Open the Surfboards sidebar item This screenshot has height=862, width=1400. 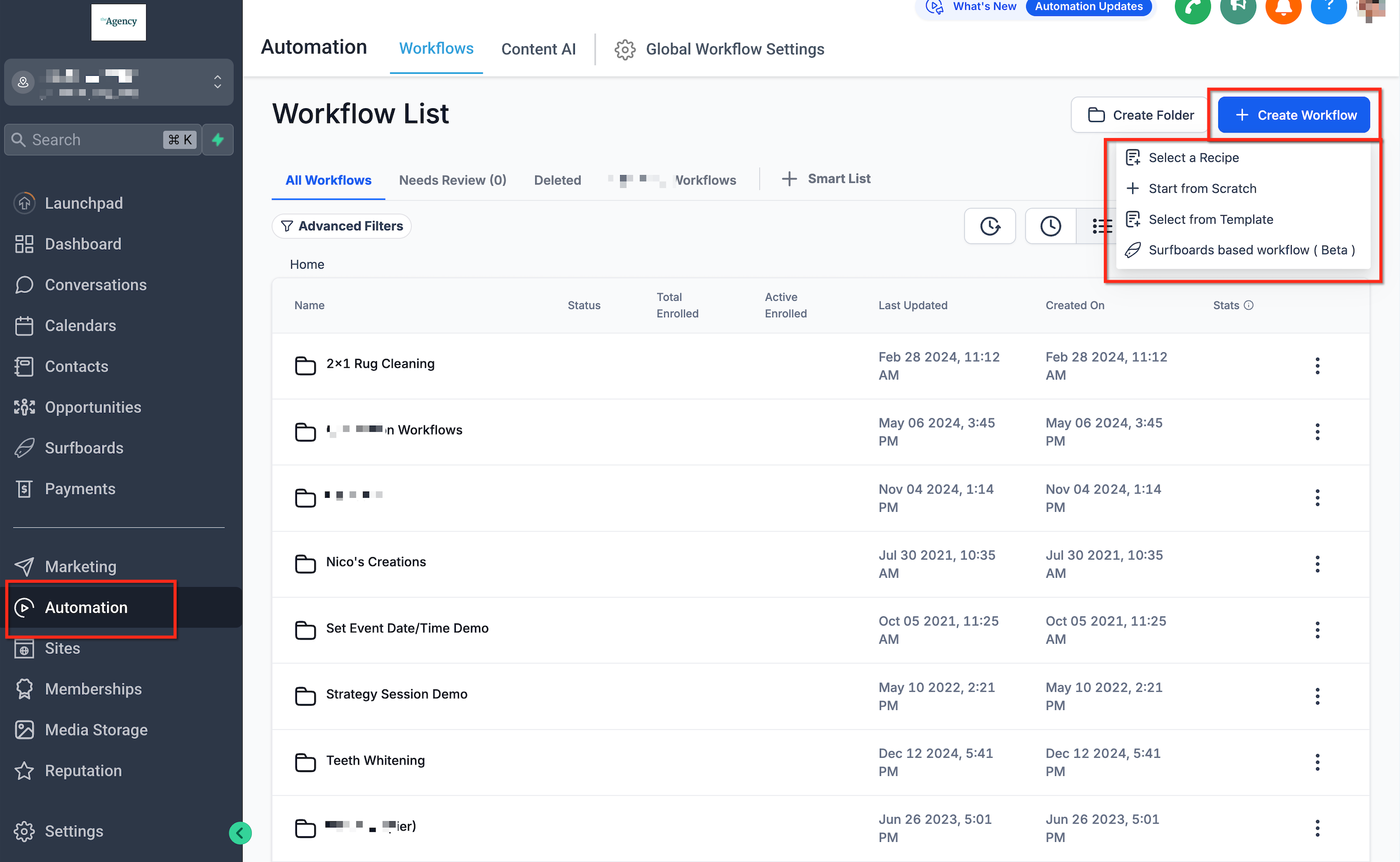84,448
